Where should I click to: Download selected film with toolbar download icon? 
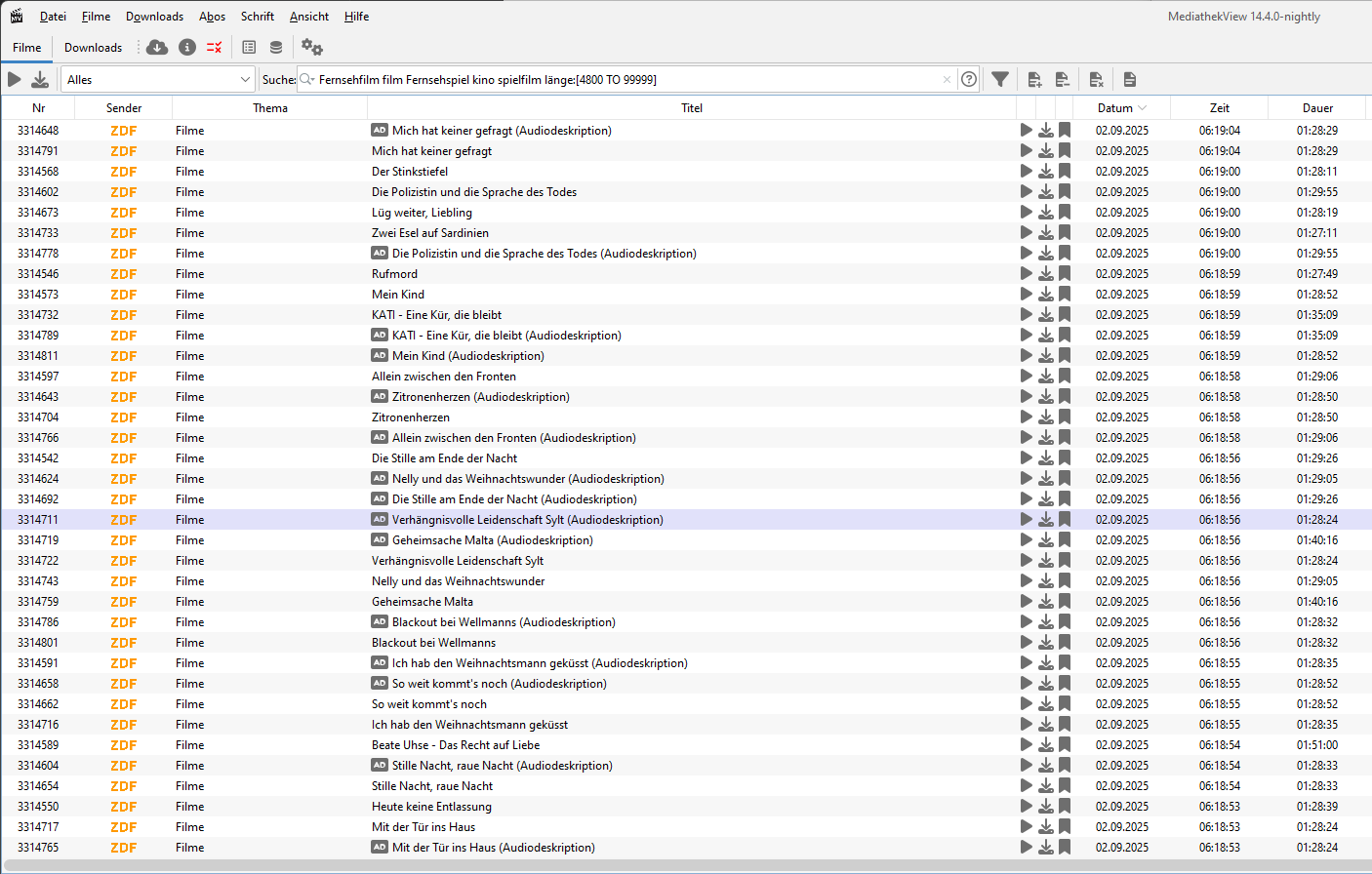coord(40,79)
